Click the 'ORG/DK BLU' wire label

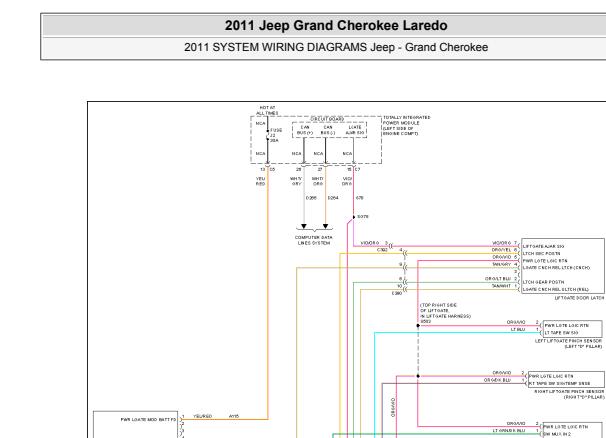pyautogui.click(x=497, y=380)
